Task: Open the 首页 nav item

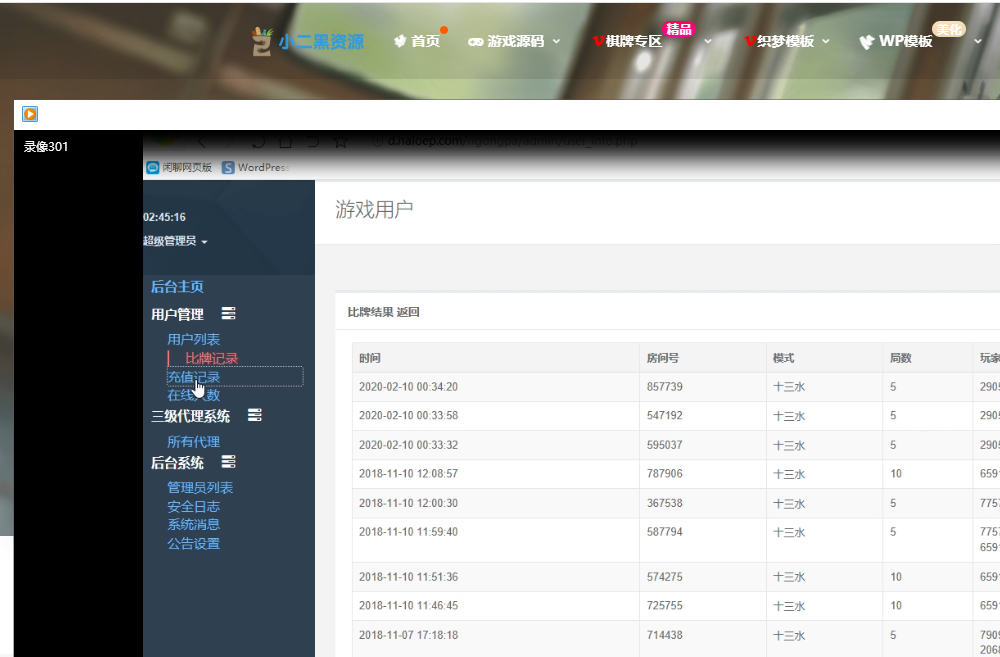Action: coord(418,41)
